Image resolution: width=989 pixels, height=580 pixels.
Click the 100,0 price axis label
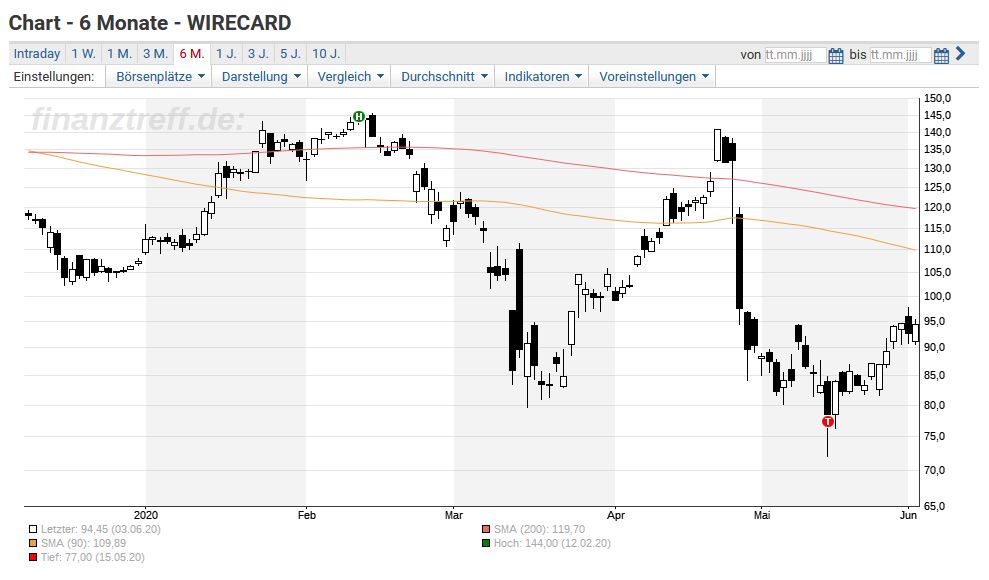coord(937,296)
